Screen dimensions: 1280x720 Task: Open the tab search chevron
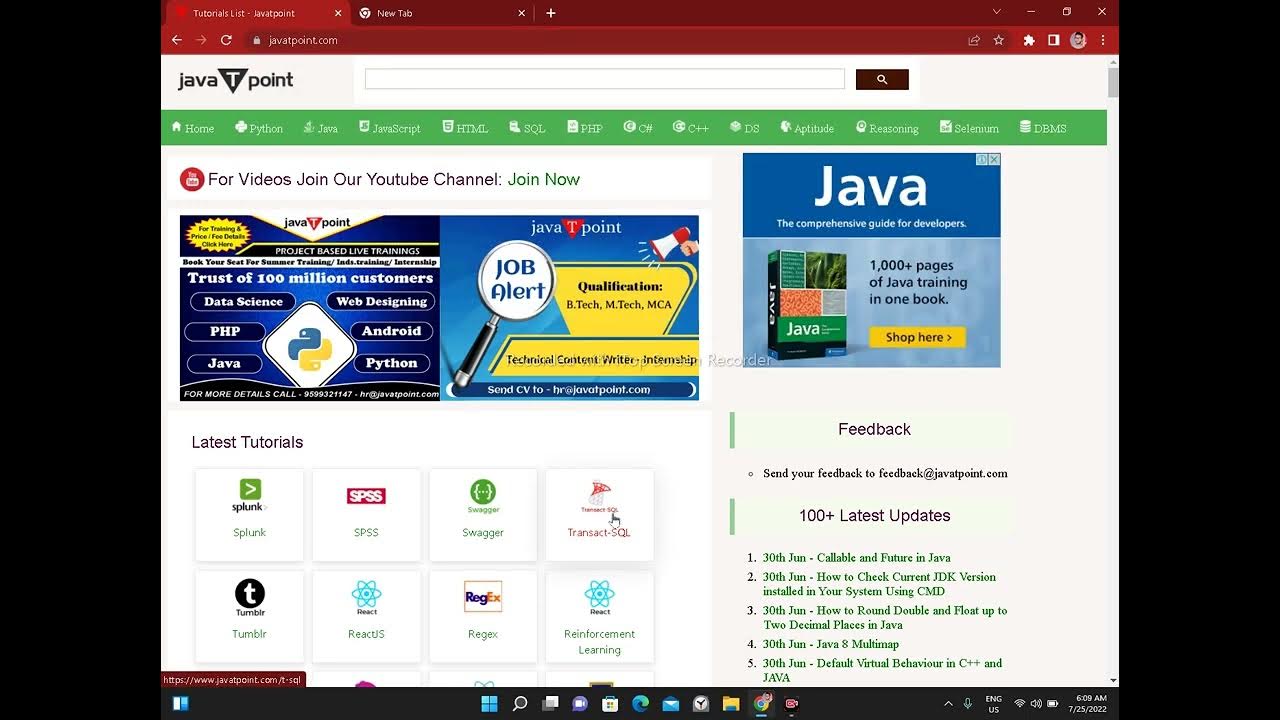pos(996,12)
